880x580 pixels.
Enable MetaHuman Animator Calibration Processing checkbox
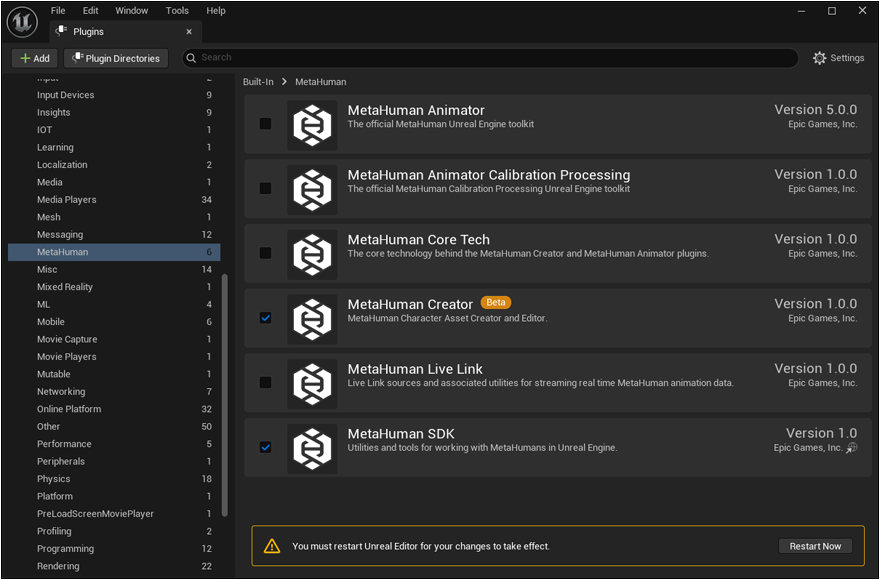click(265, 188)
